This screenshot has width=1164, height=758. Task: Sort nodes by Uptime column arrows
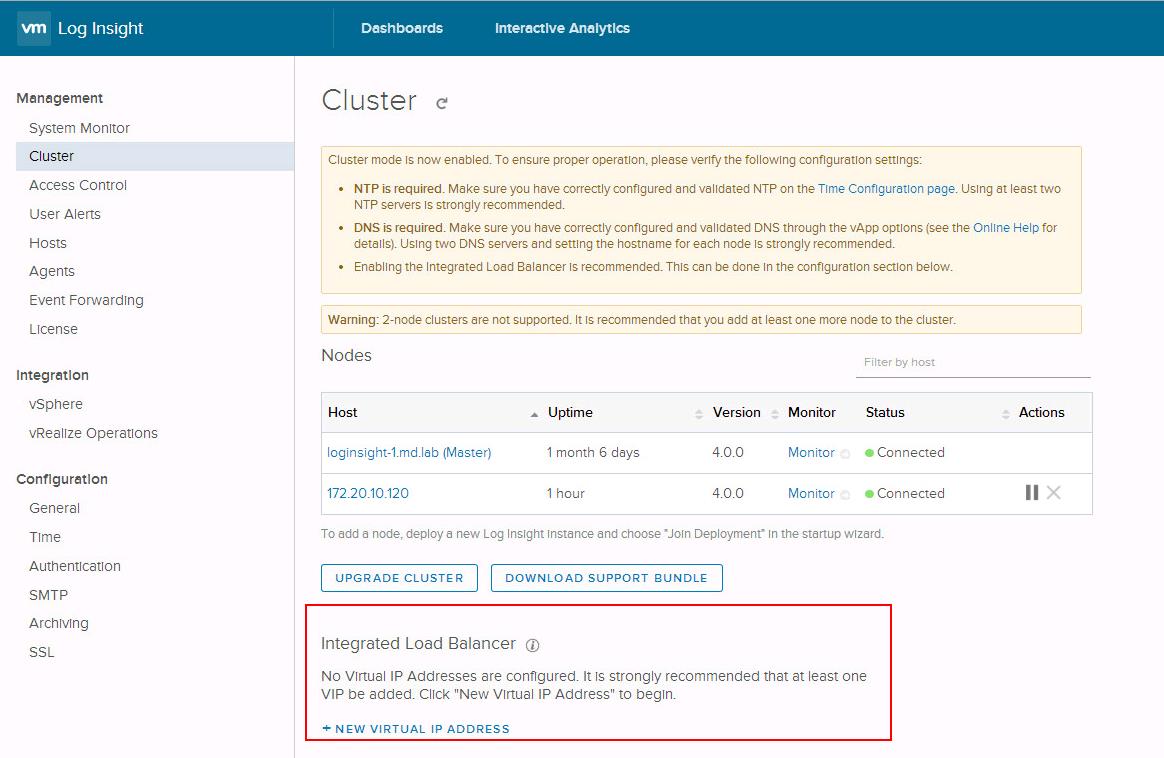[x=698, y=414]
